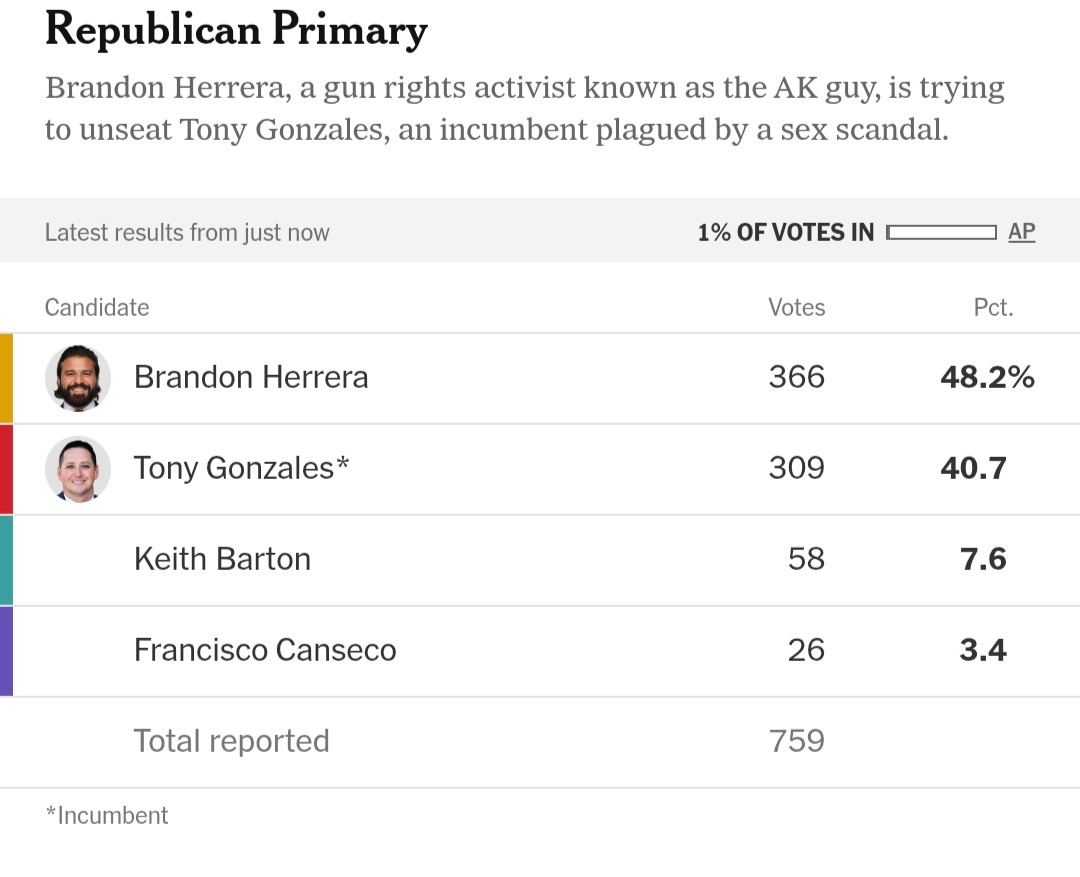1080x877 pixels.
Task: Click Brandon Herrera's profile photo
Action: [78, 378]
